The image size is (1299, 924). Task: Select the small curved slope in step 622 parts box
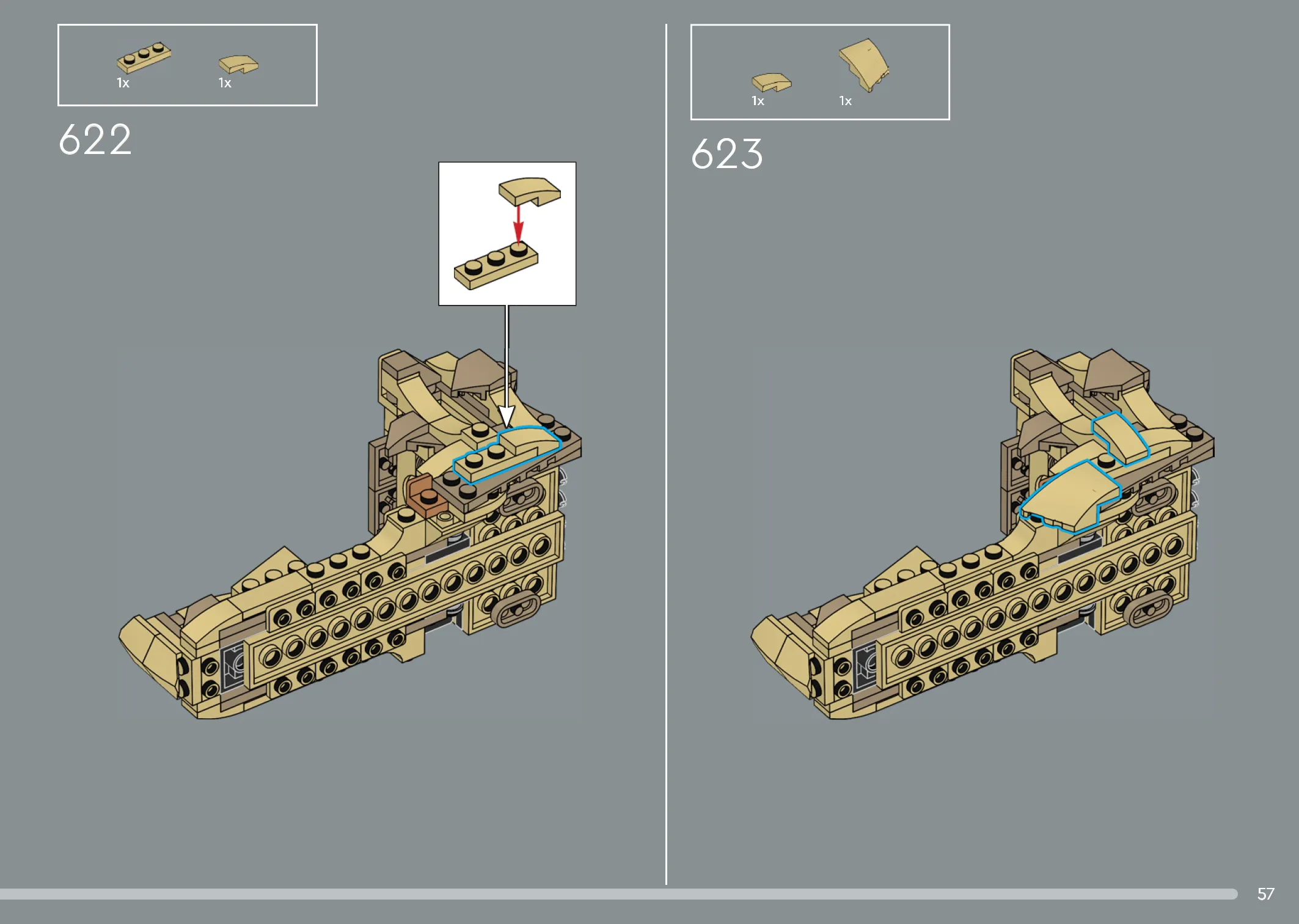click(238, 64)
